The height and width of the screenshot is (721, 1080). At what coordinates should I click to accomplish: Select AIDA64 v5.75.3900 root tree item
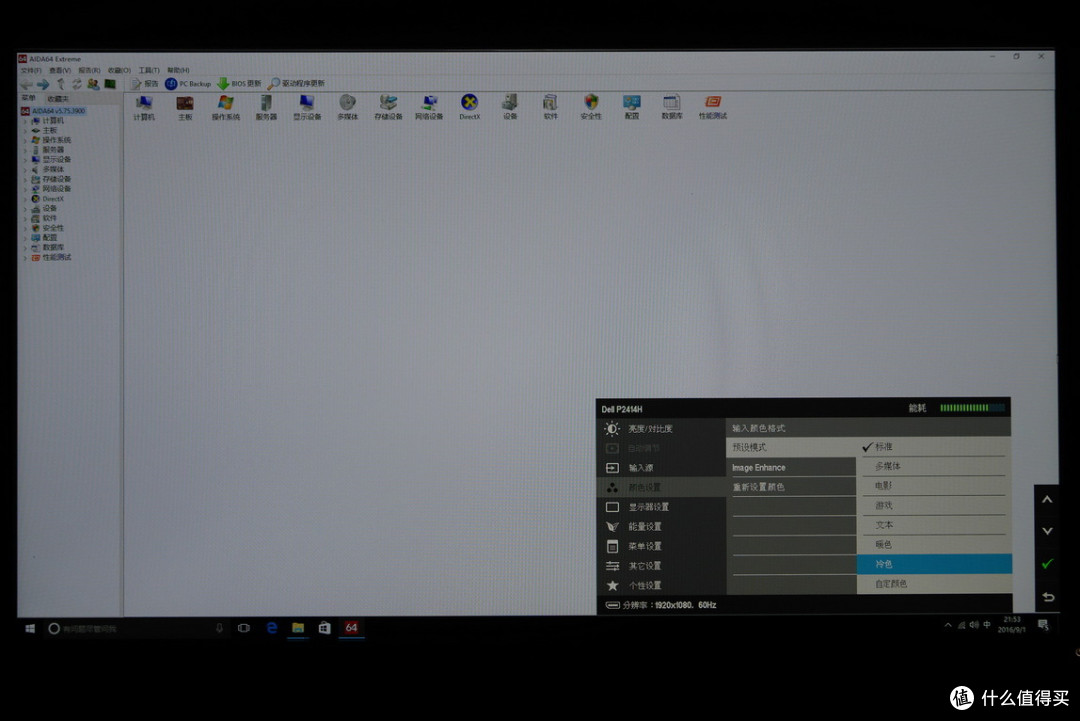[x=52, y=111]
